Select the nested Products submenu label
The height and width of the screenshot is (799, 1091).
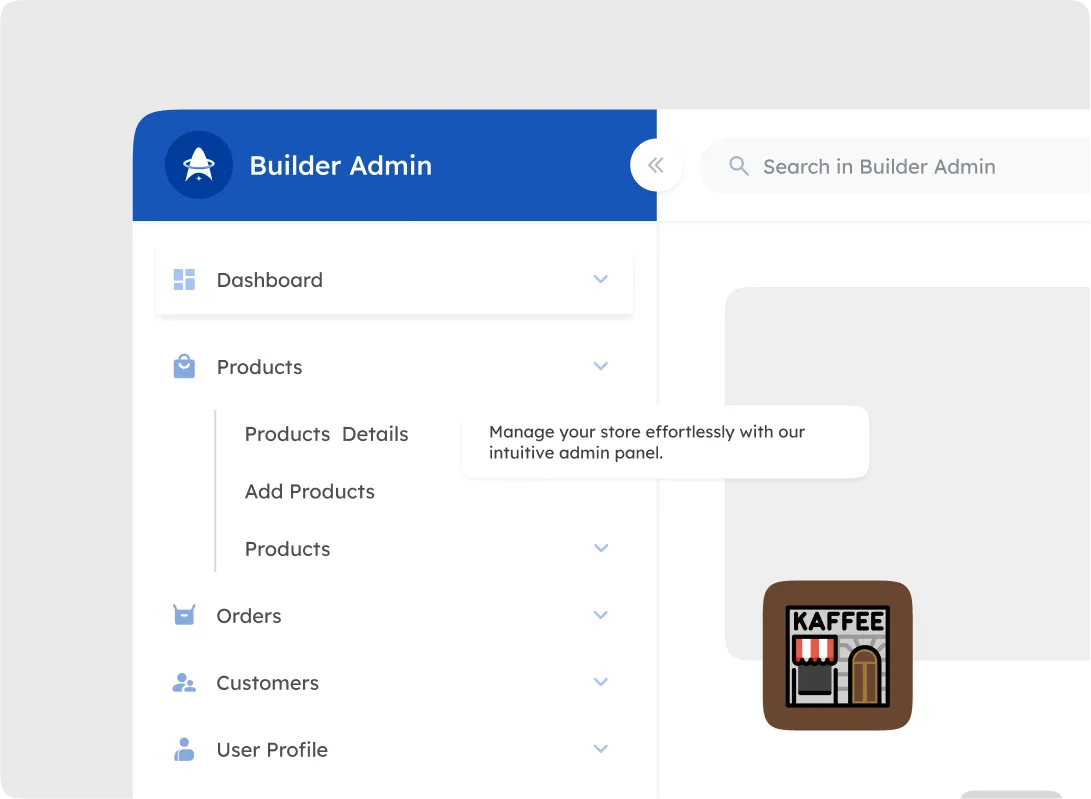tap(287, 549)
